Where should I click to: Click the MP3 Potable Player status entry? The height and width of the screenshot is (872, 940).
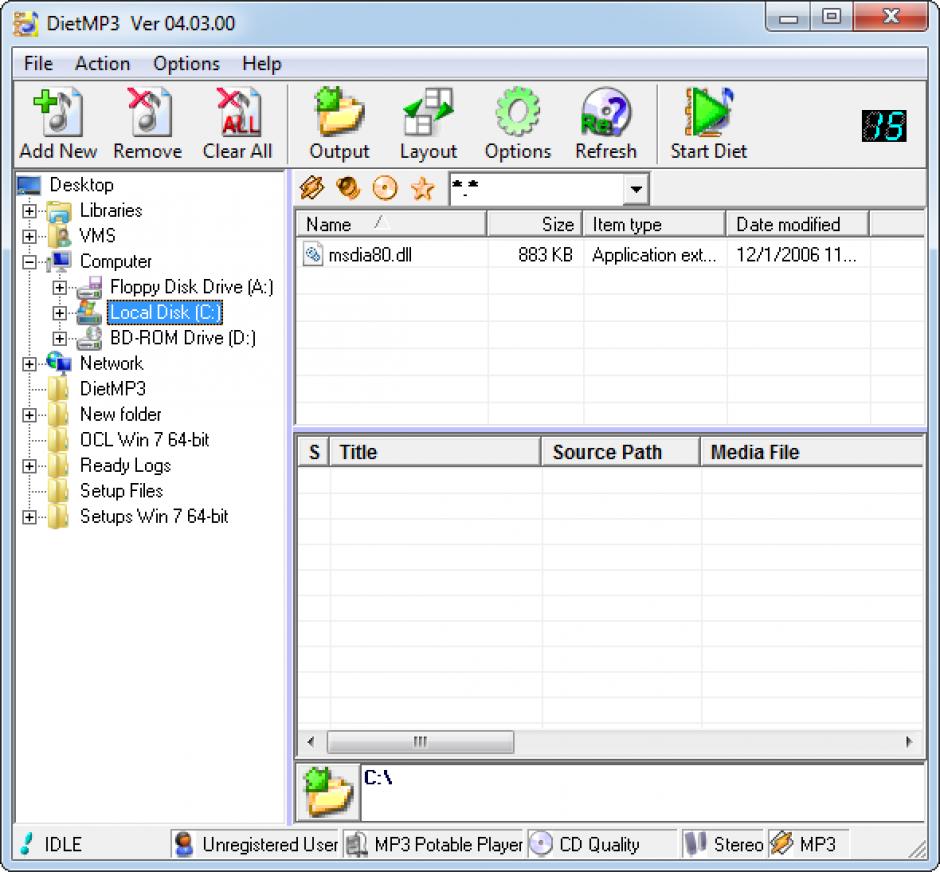click(x=433, y=844)
